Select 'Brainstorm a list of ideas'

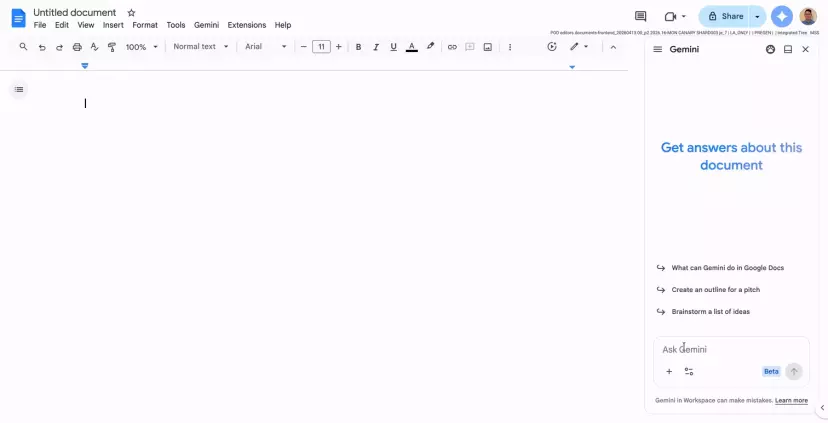coord(710,312)
